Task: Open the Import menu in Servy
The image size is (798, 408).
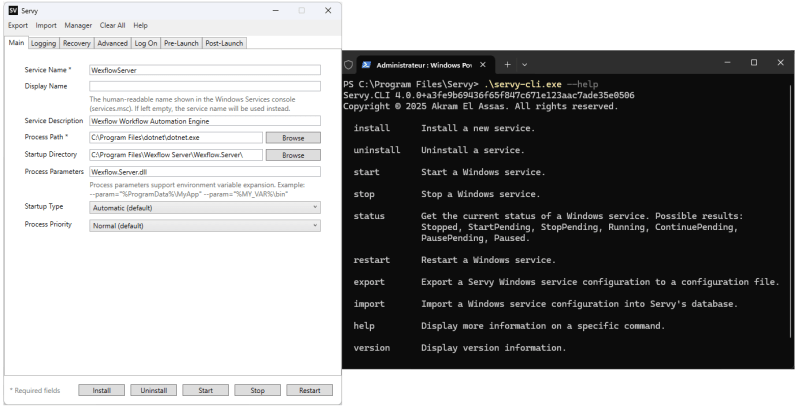Action: point(46,25)
